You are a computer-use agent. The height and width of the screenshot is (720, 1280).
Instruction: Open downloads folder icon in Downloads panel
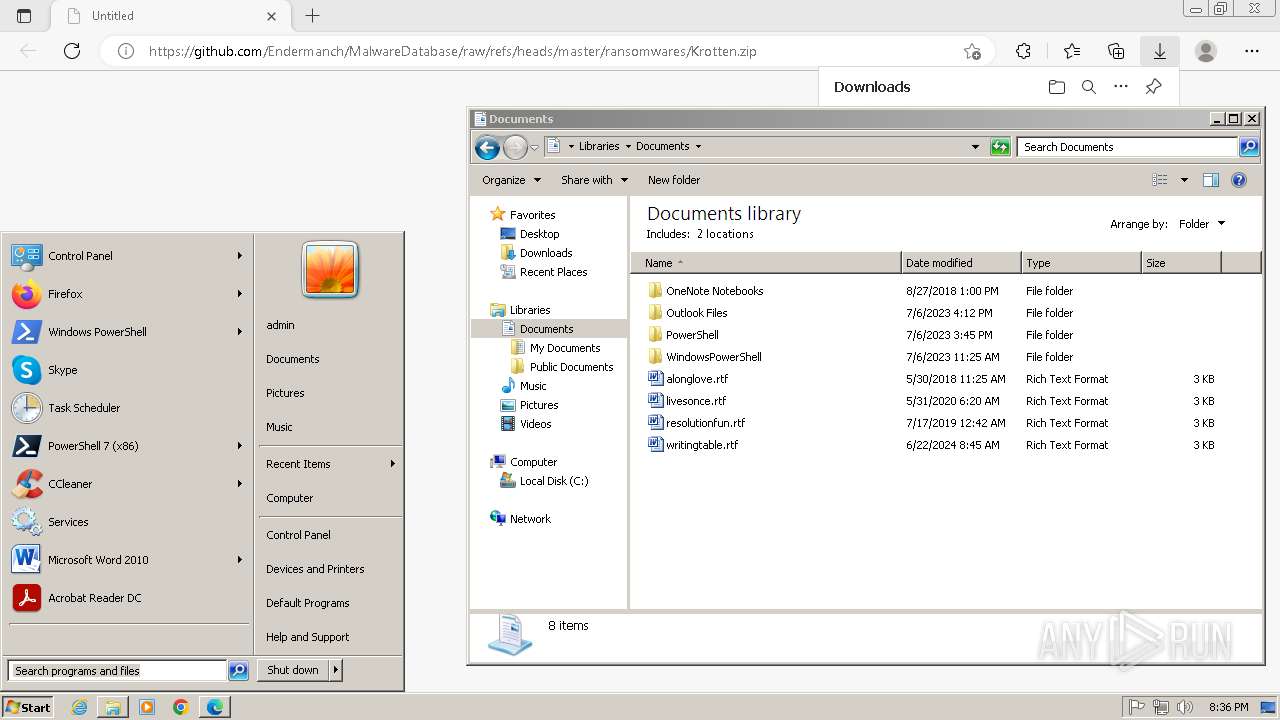[x=1057, y=87]
